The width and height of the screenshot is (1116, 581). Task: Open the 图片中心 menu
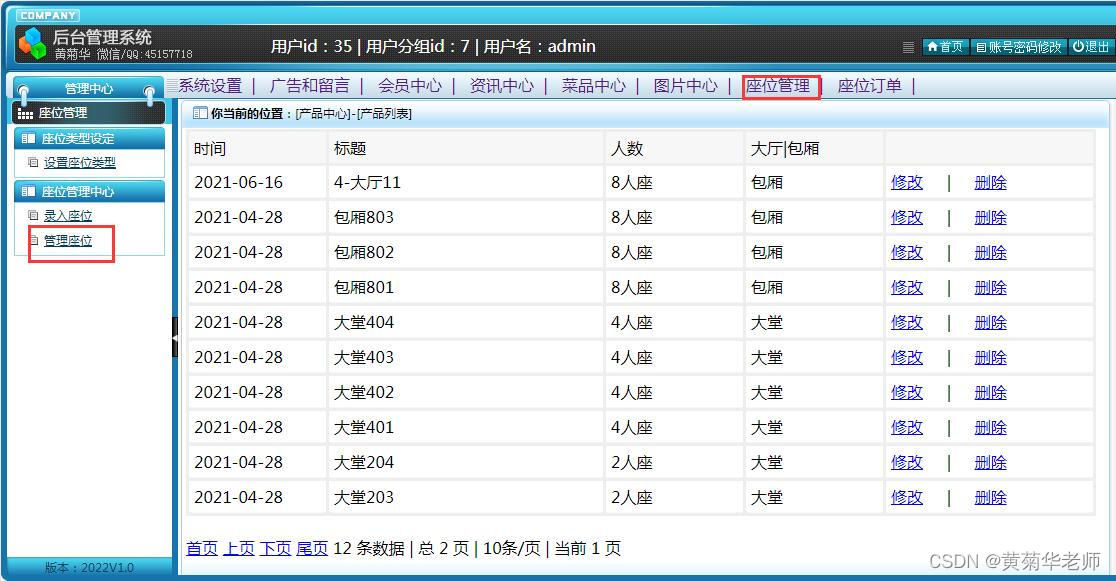[685, 85]
